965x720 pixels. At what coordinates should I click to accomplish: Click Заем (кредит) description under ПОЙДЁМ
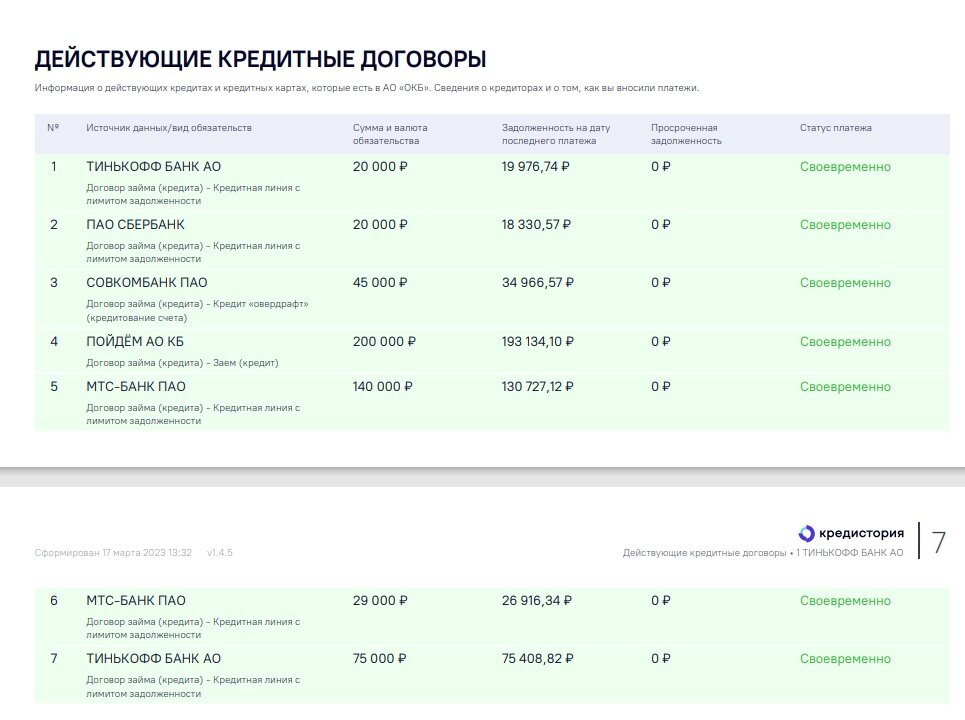point(182,363)
